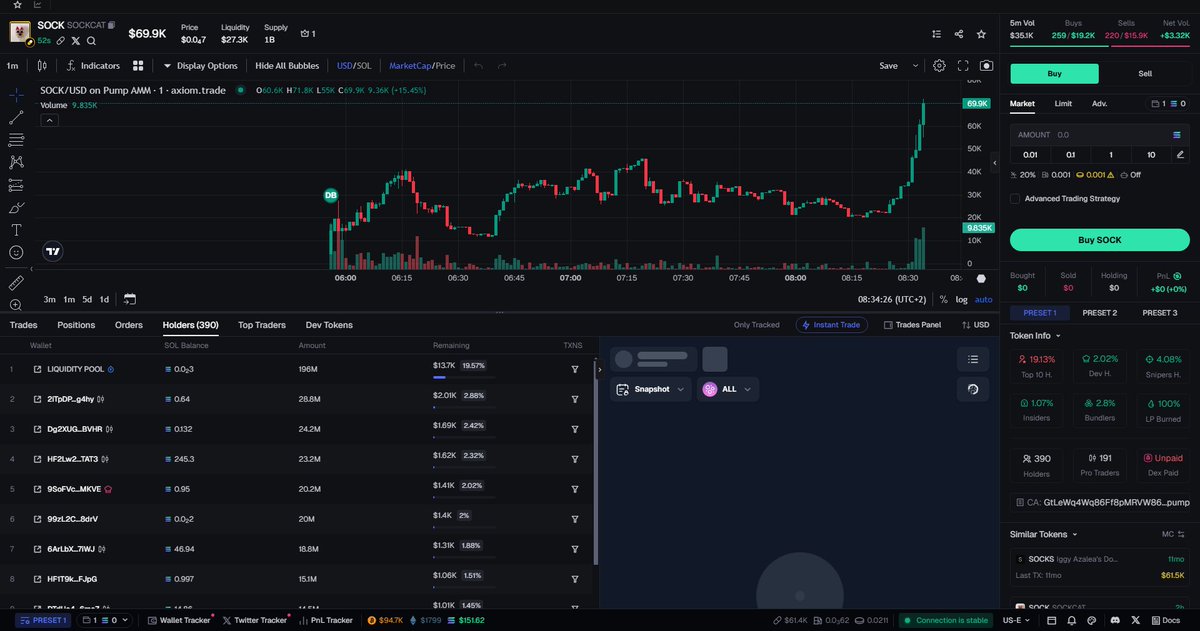Switch to the Positions tab
This screenshot has height=631, width=1200.
pos(76,325)
